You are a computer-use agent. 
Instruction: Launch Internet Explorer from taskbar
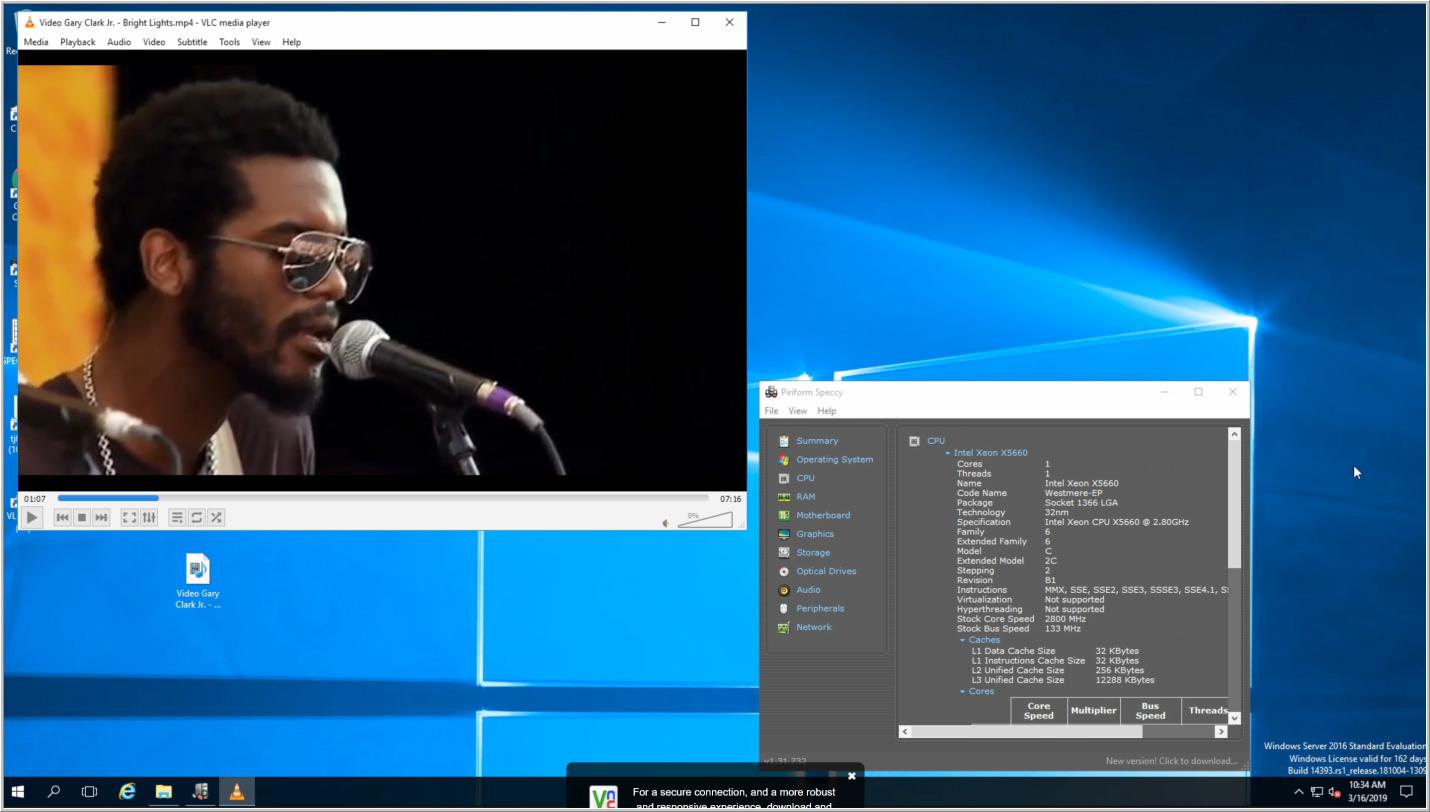tap(127, 792)
